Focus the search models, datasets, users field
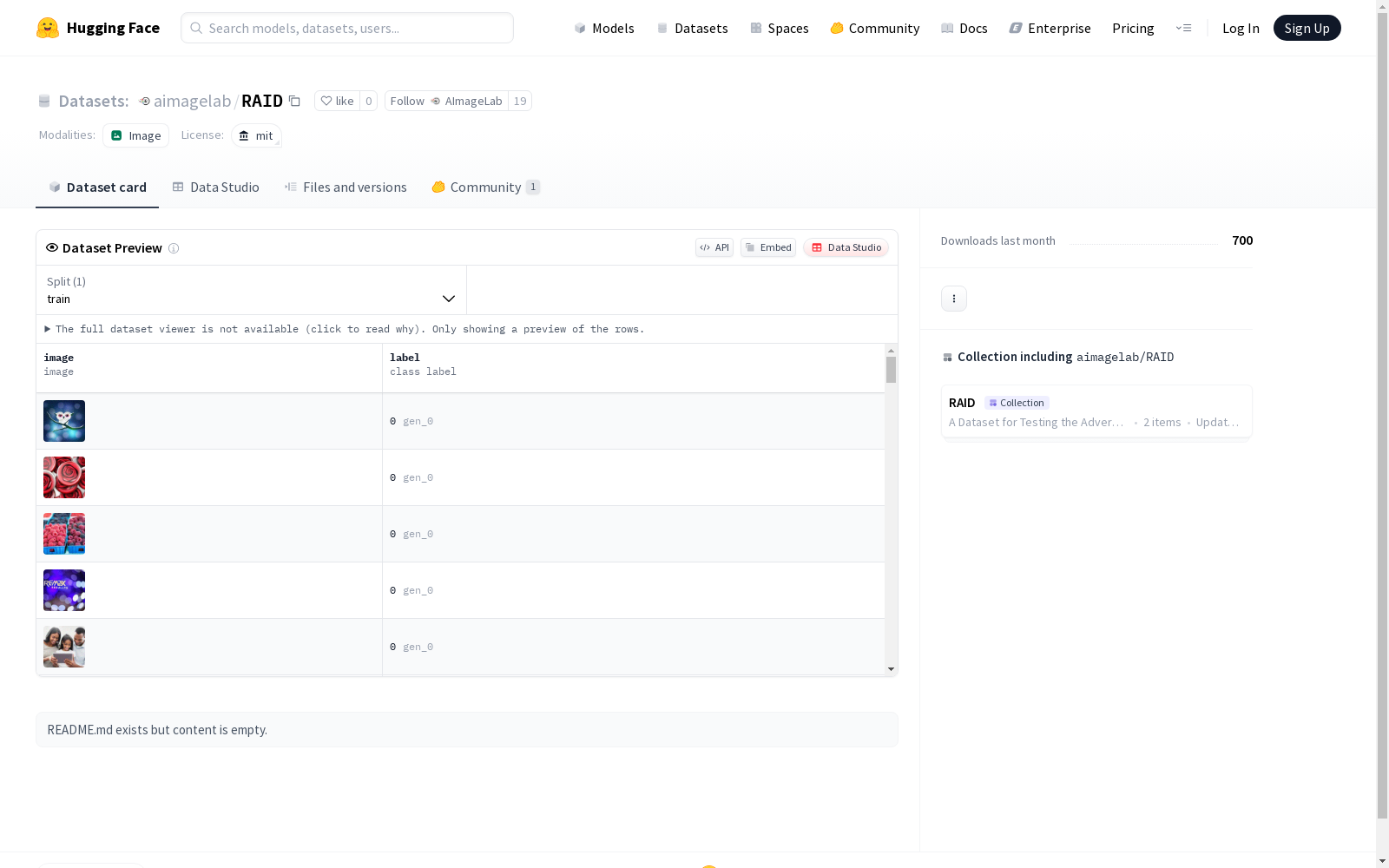The height and width of the screenshot is (868, 1389). click(x=347, y=28)
